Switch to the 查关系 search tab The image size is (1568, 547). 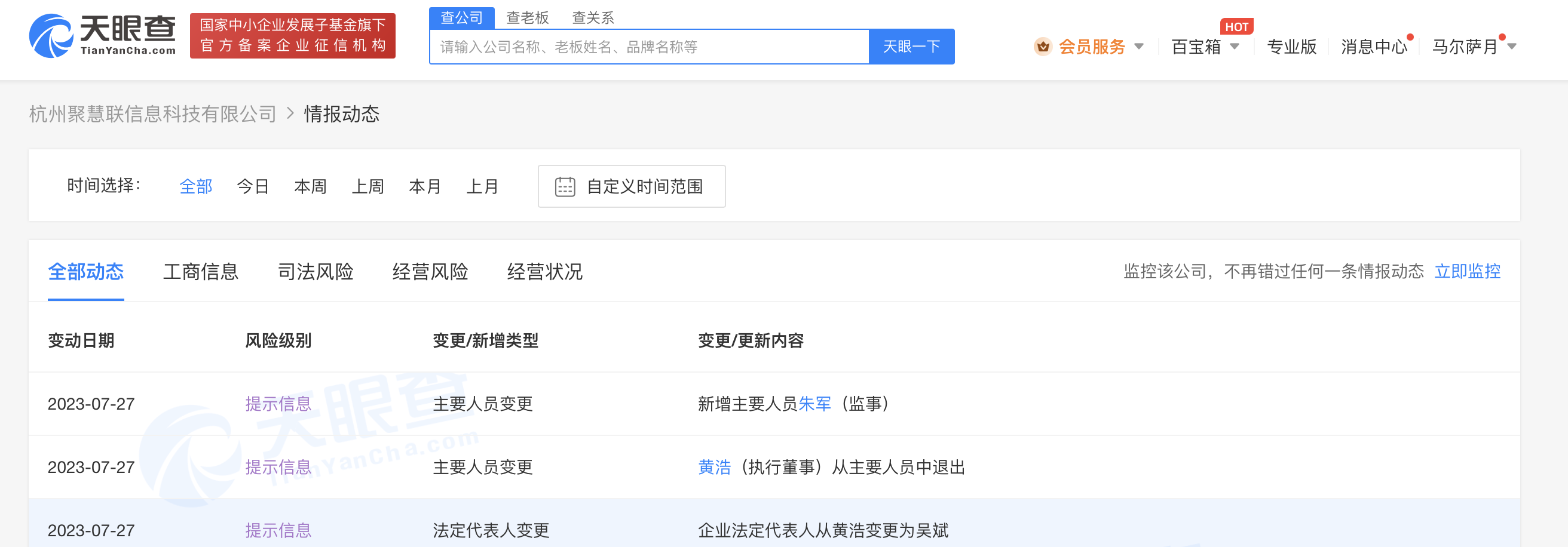click(x=592, y=18)
